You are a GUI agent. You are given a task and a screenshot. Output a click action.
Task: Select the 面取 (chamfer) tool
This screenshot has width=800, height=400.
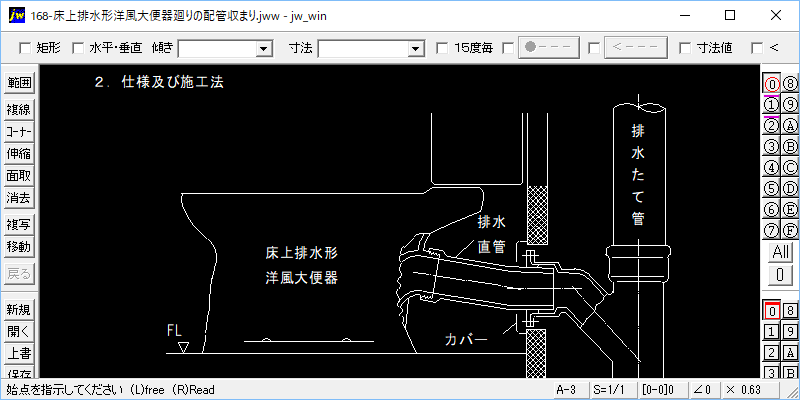point(18,176)
